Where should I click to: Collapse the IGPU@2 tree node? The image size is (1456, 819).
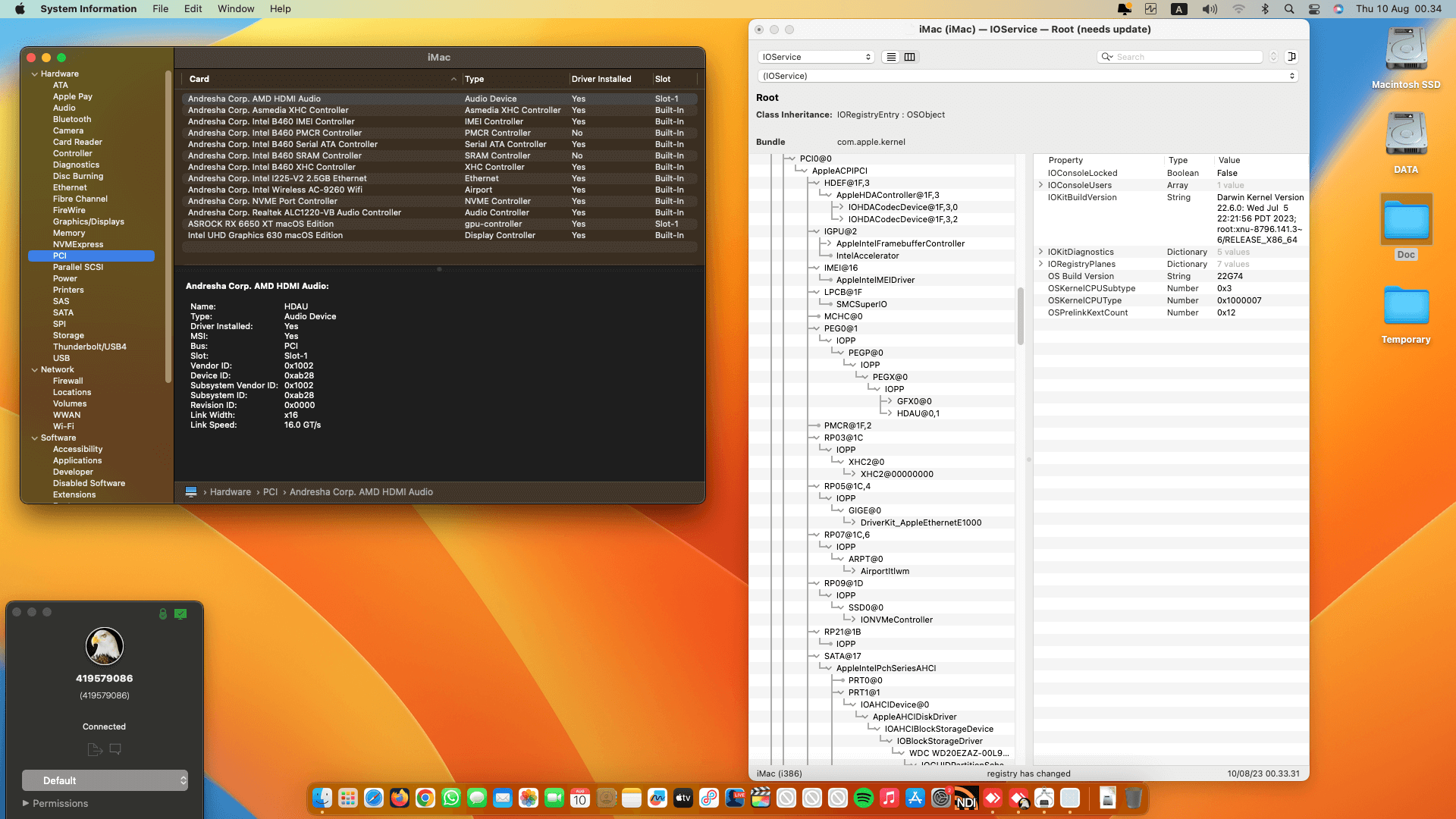point(815,232)
